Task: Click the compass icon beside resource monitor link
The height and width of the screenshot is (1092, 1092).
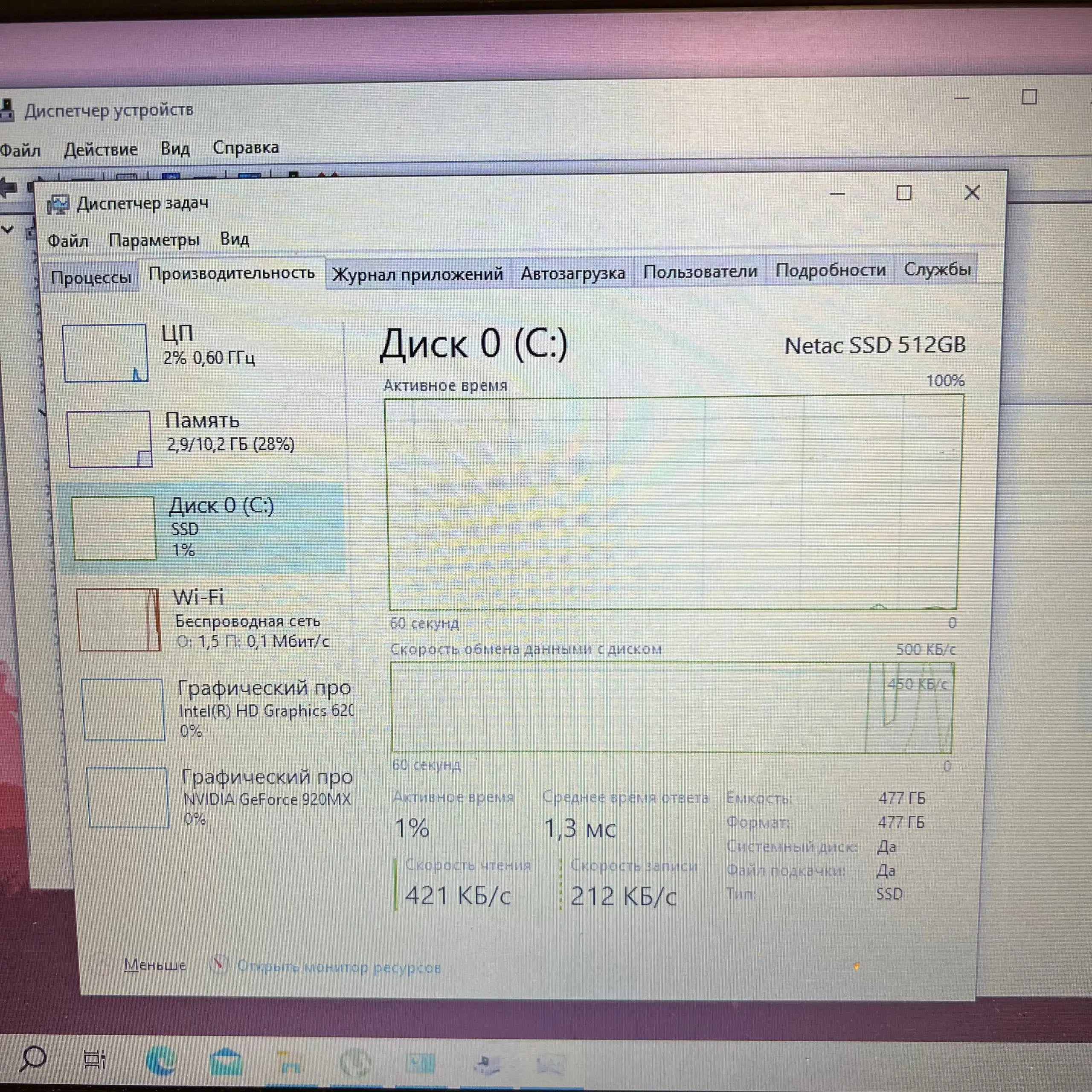Action: click(219, 965)
